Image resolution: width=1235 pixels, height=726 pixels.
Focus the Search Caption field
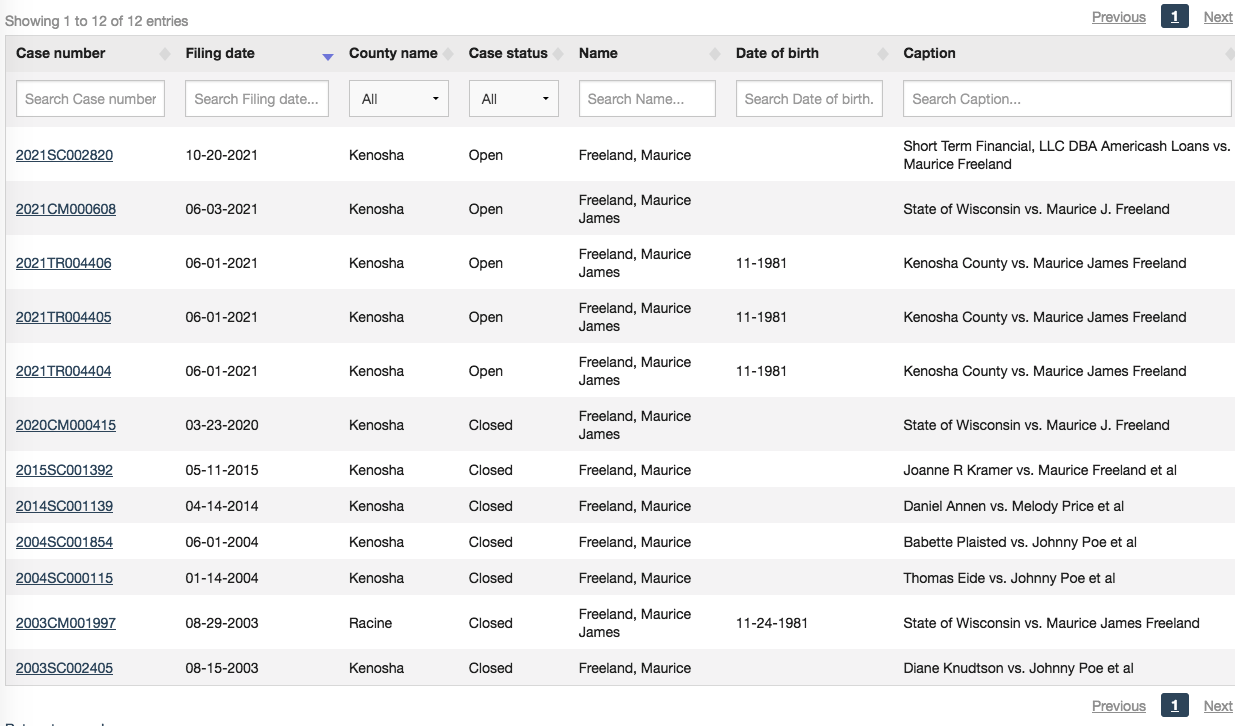click(1067, 99)
